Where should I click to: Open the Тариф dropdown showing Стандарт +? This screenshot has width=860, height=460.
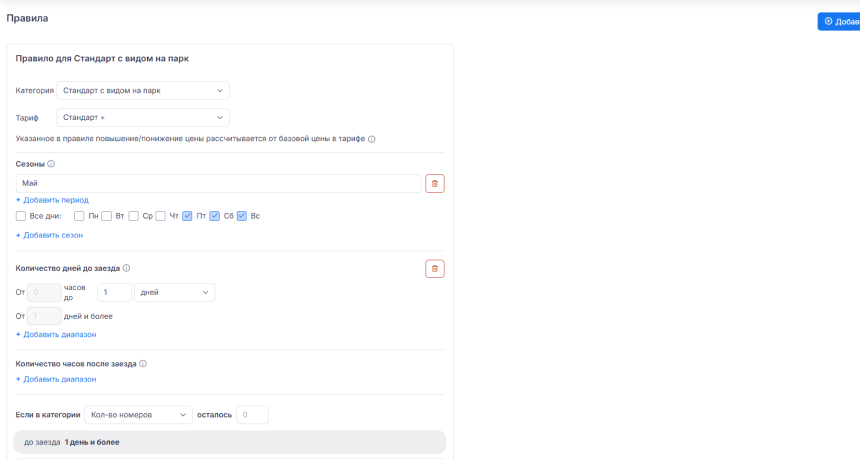point(143,117)
